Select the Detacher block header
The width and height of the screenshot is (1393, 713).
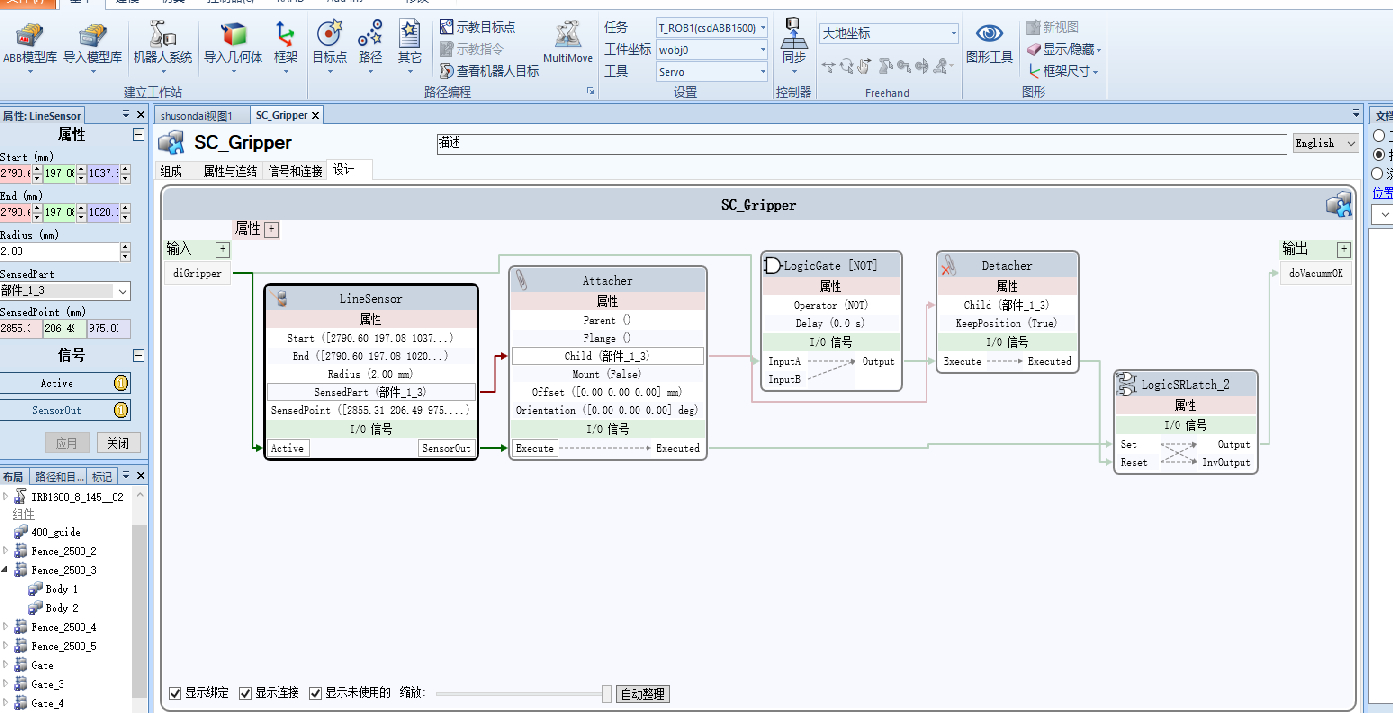(x=1007, y=265)
